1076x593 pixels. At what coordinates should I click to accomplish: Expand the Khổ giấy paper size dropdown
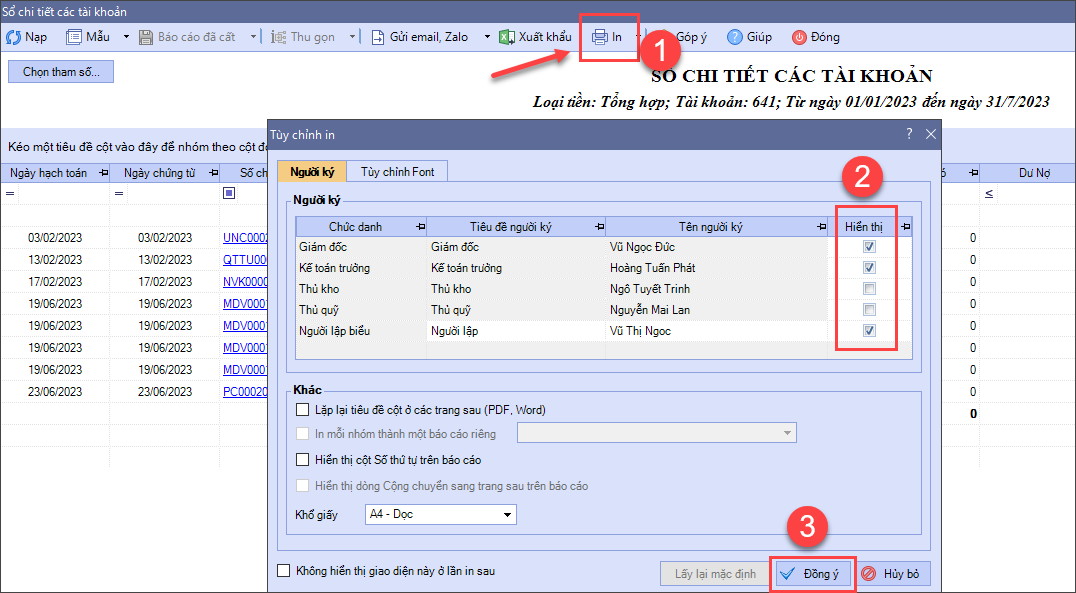click(x=508, y=515)
